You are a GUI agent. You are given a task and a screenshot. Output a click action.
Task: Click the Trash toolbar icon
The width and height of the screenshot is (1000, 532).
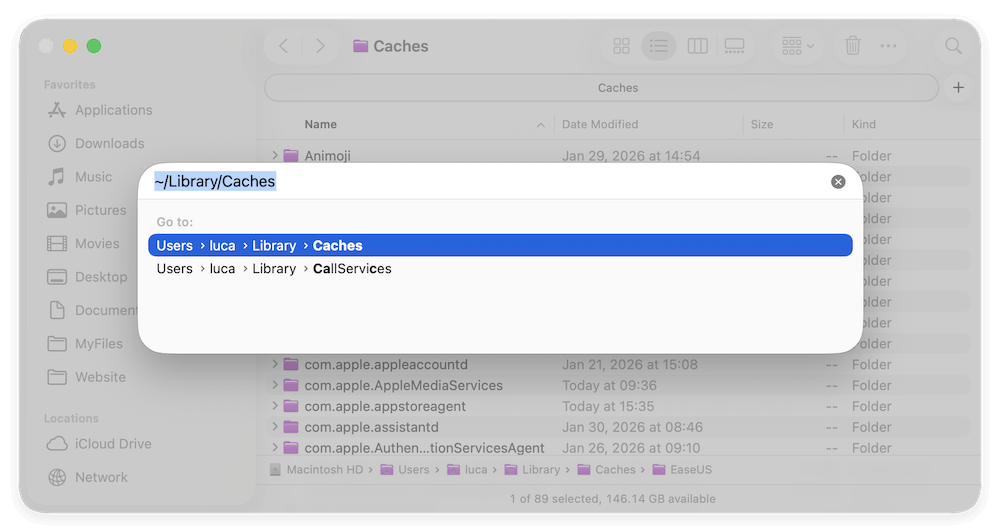click(853, 46)
